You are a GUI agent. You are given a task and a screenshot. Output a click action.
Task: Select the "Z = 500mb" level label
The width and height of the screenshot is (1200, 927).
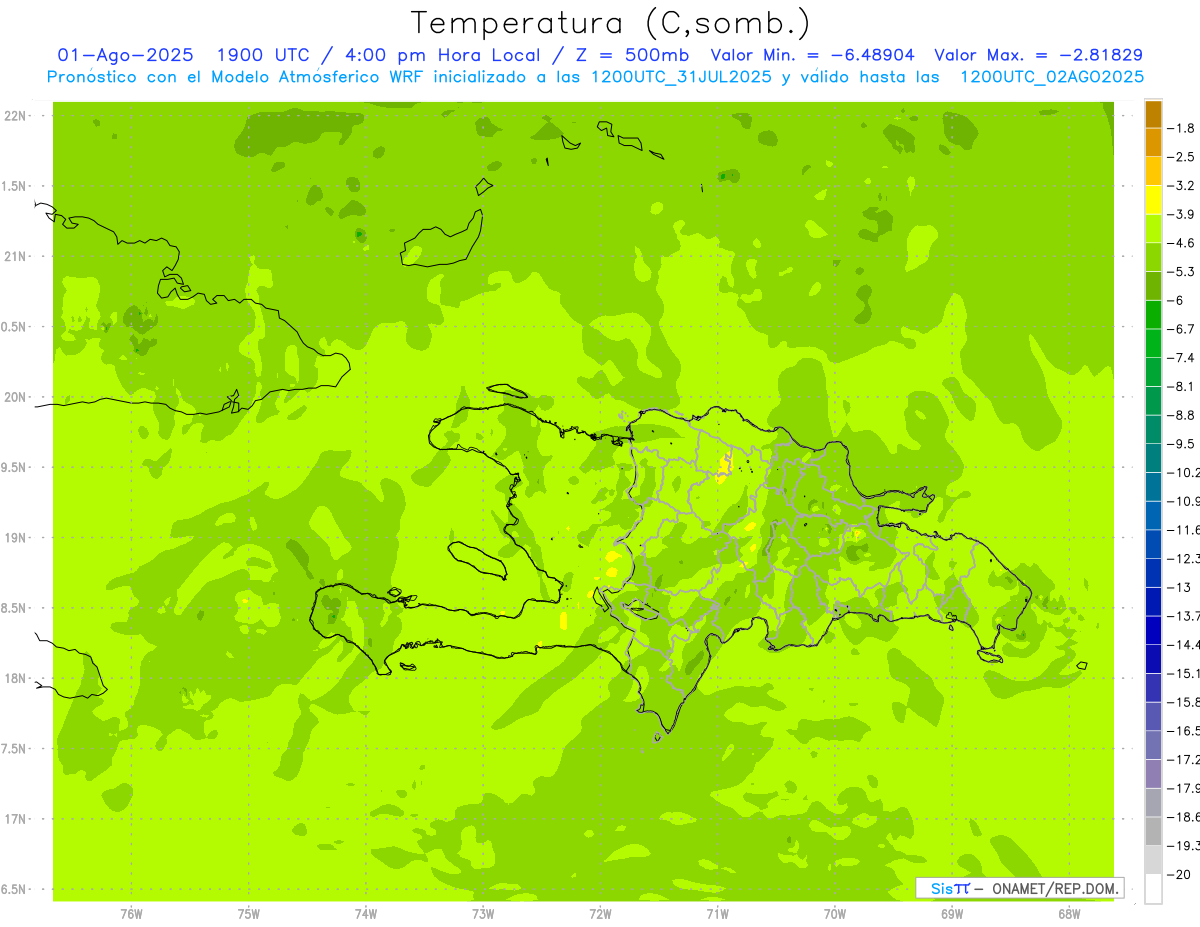point(630,55)
